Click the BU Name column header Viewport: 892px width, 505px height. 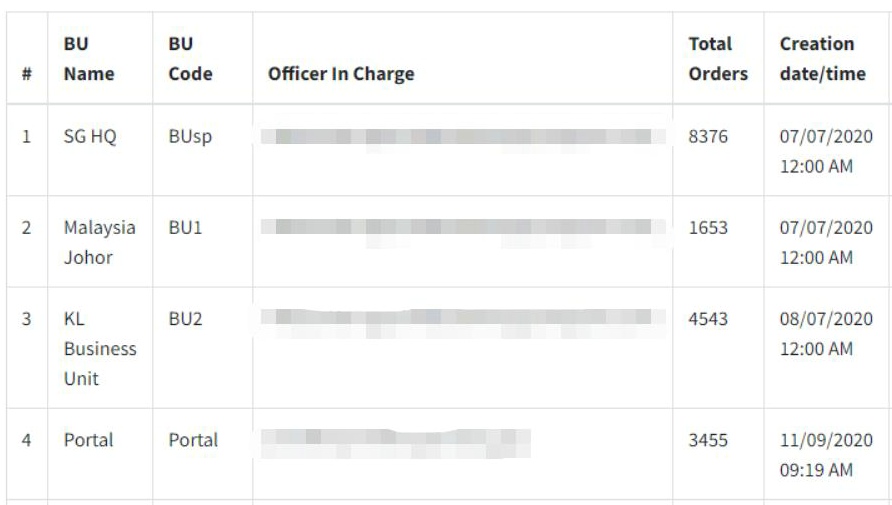pos(89,59)
